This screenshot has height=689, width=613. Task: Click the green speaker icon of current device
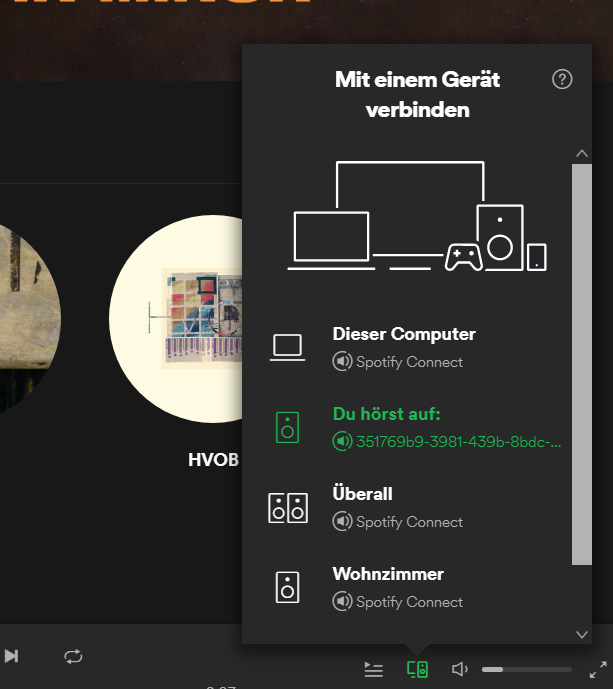pyautogui.click(x=287, y=427)
